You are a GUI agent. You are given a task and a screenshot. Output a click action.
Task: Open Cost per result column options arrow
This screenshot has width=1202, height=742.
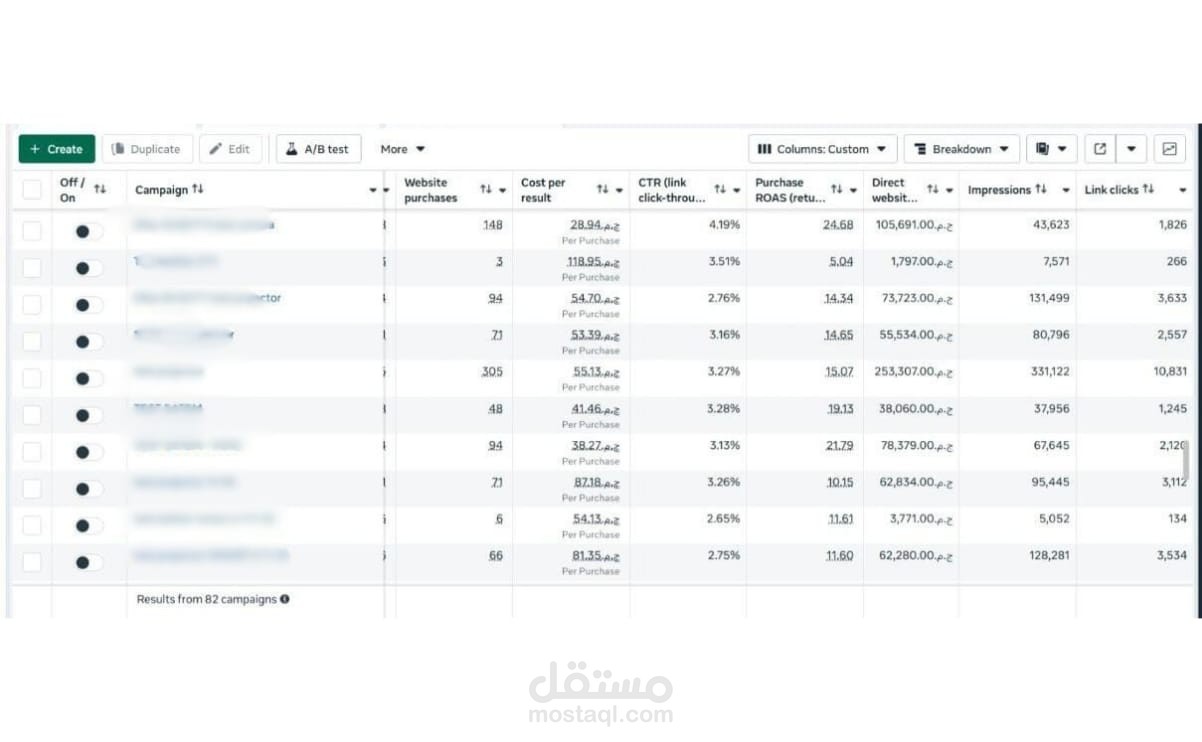point(619,190)
